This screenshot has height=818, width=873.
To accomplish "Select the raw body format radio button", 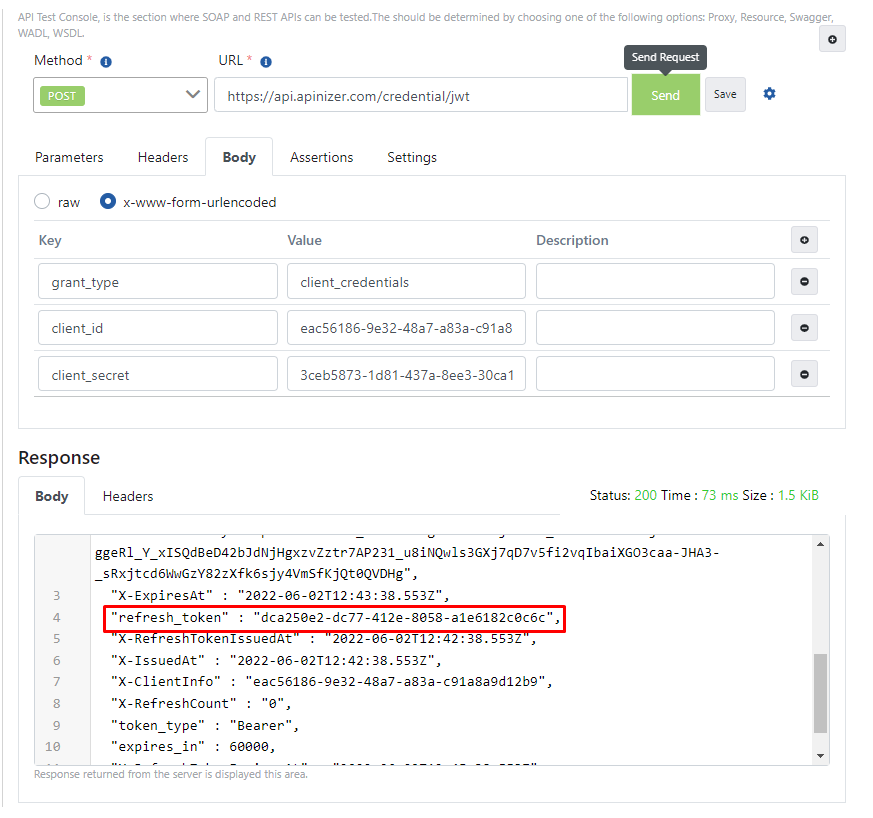I will pyautogui.click(x=41, y=201).
